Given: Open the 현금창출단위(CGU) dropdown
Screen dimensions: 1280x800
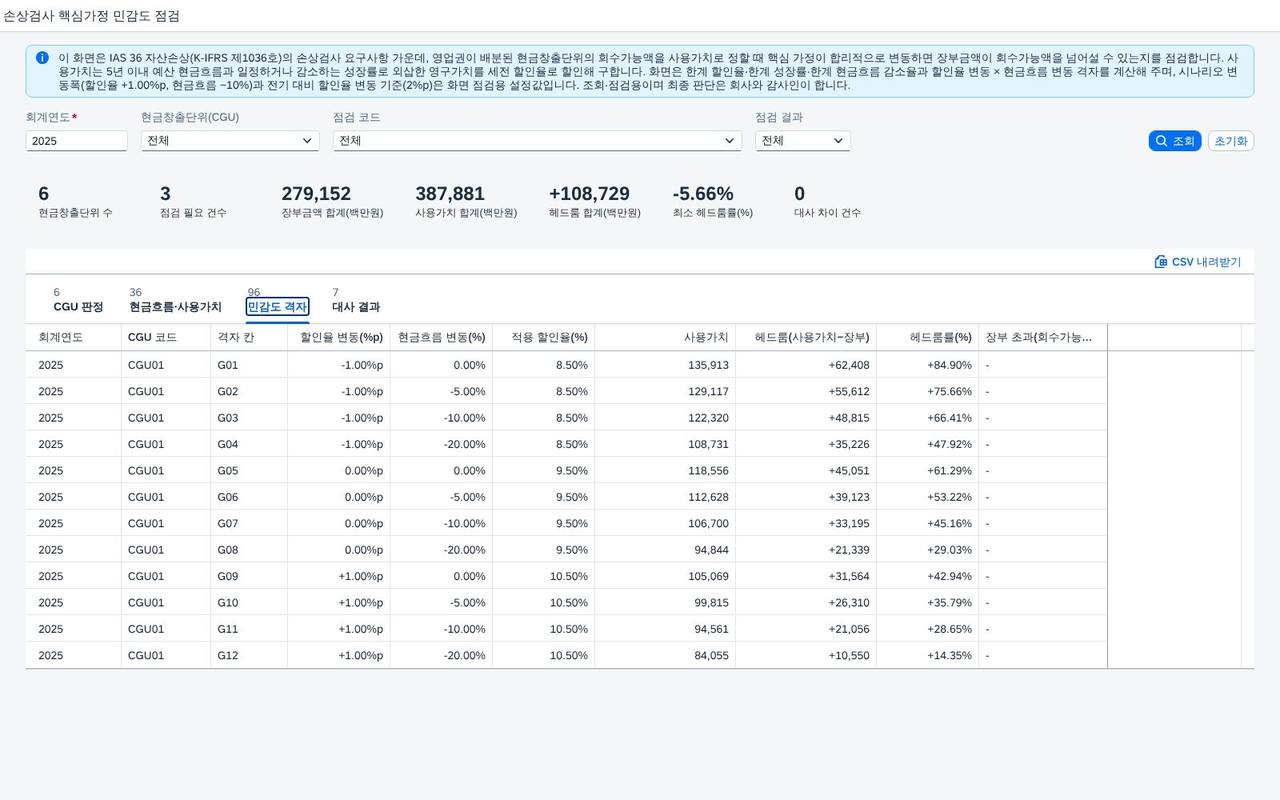Looking at the screenshot, I should pyautogui.click(x=230, y=141).
